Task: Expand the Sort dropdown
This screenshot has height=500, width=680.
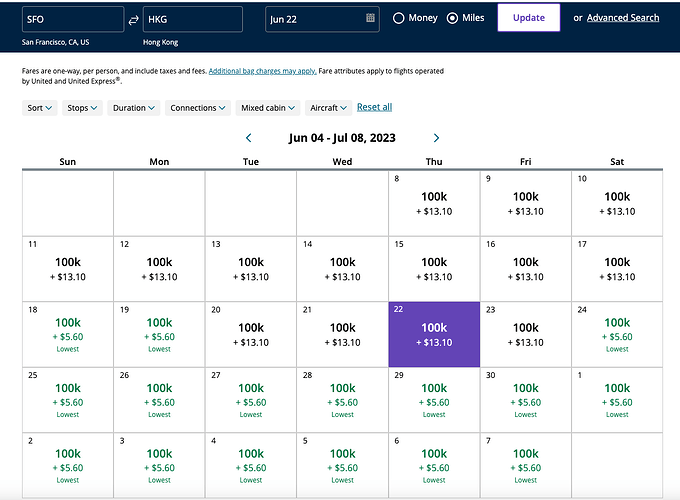Action: [39, 108]
